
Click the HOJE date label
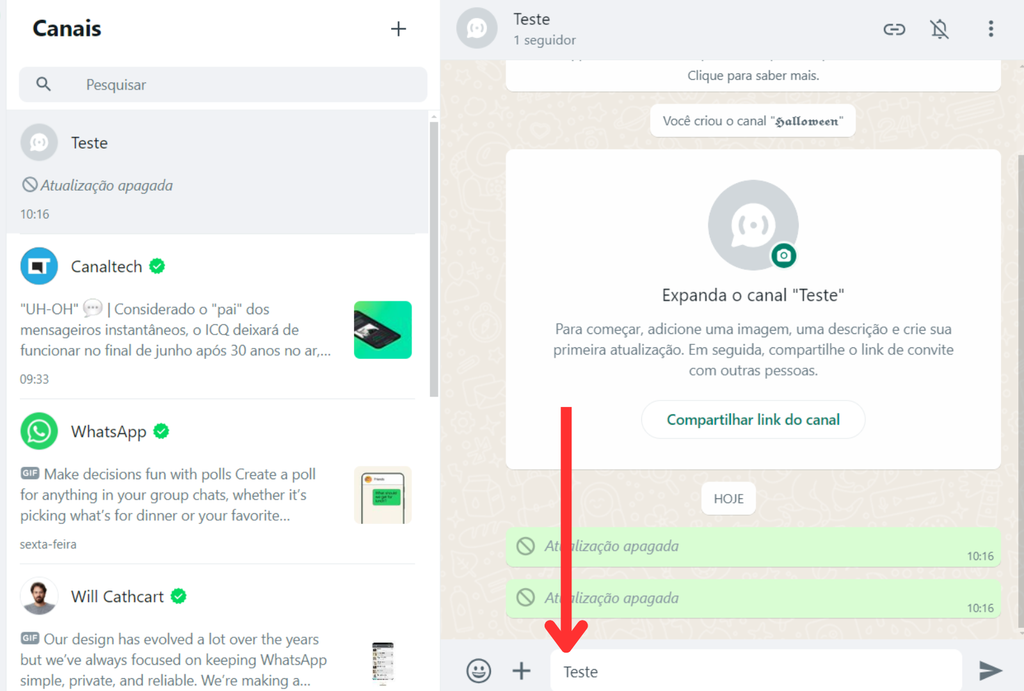point(728,499)
